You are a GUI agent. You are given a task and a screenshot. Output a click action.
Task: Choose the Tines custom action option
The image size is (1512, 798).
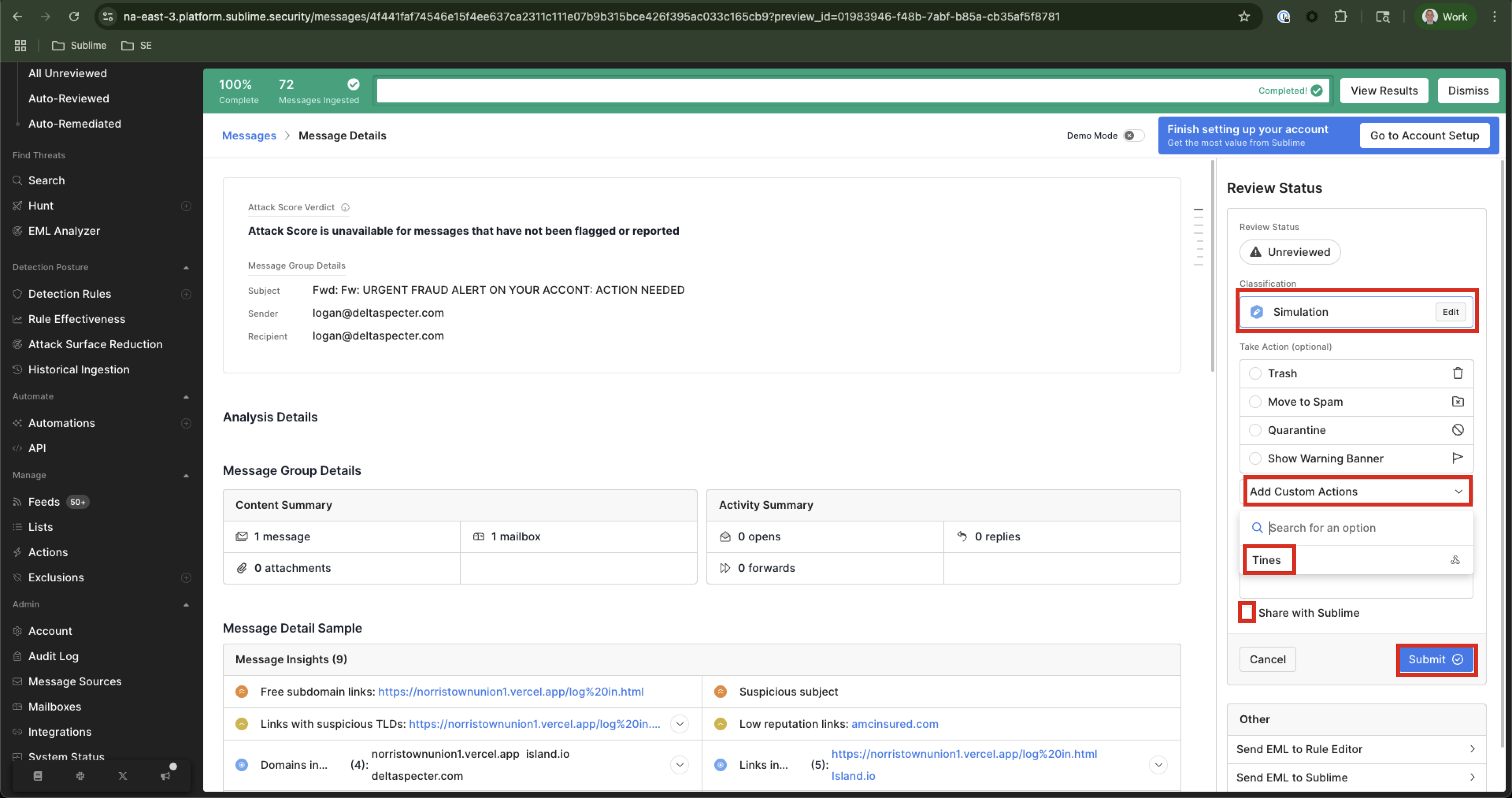pyautogui.click(x=1267, y=560)
